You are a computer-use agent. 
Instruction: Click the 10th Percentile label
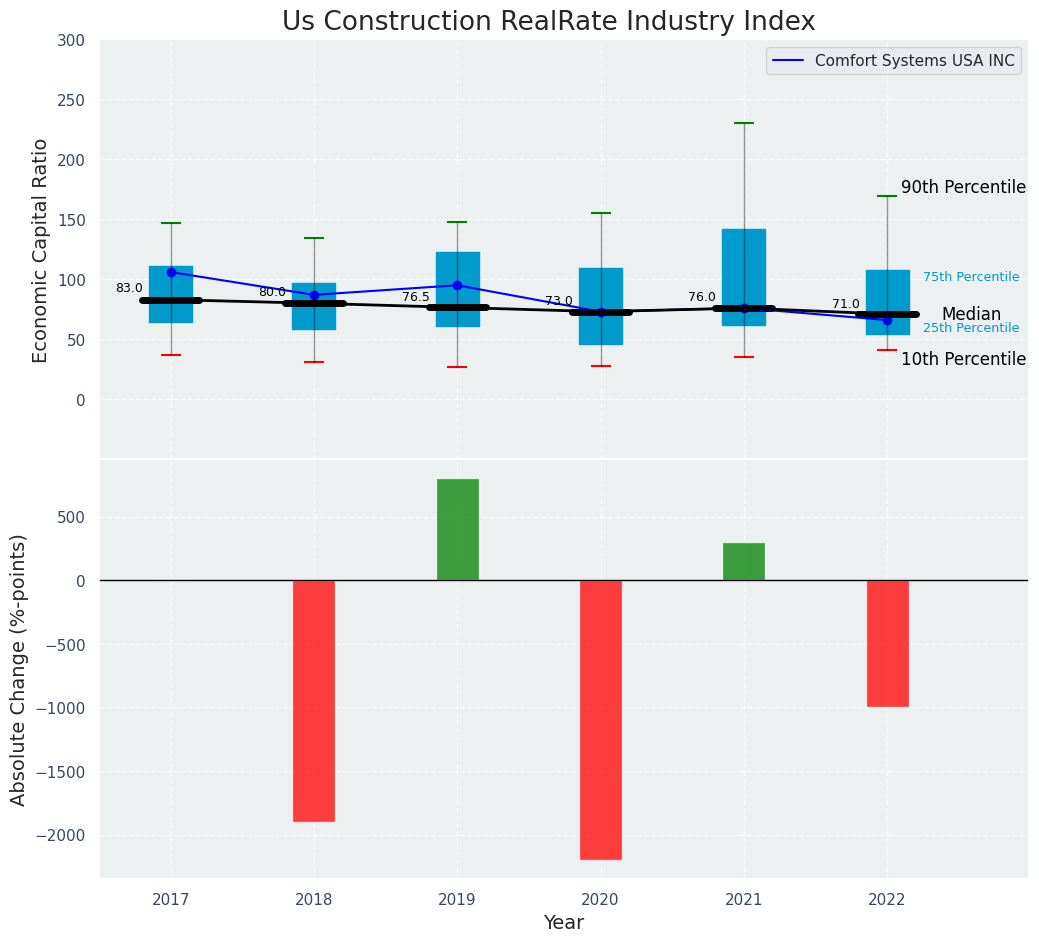coord(963,359)
